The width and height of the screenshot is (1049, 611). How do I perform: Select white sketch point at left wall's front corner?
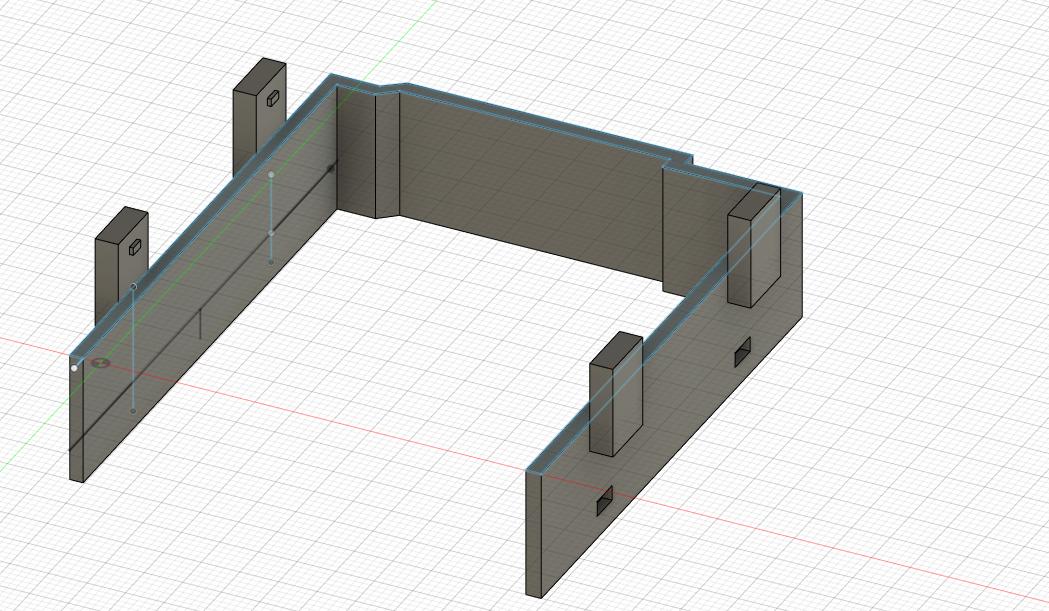[x=74, y=368]
